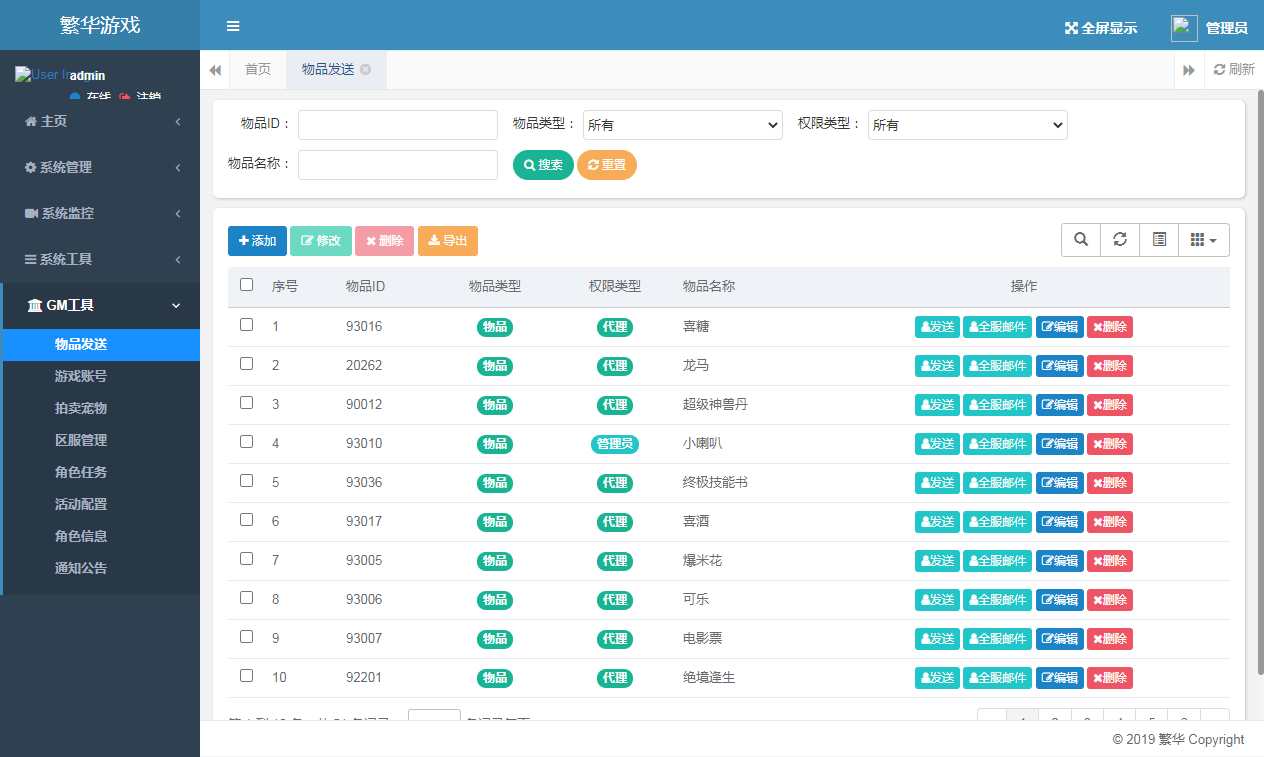Click 刷新 refresh in tab bar
The image size is (1264, 757).
tap(1233, 69)
